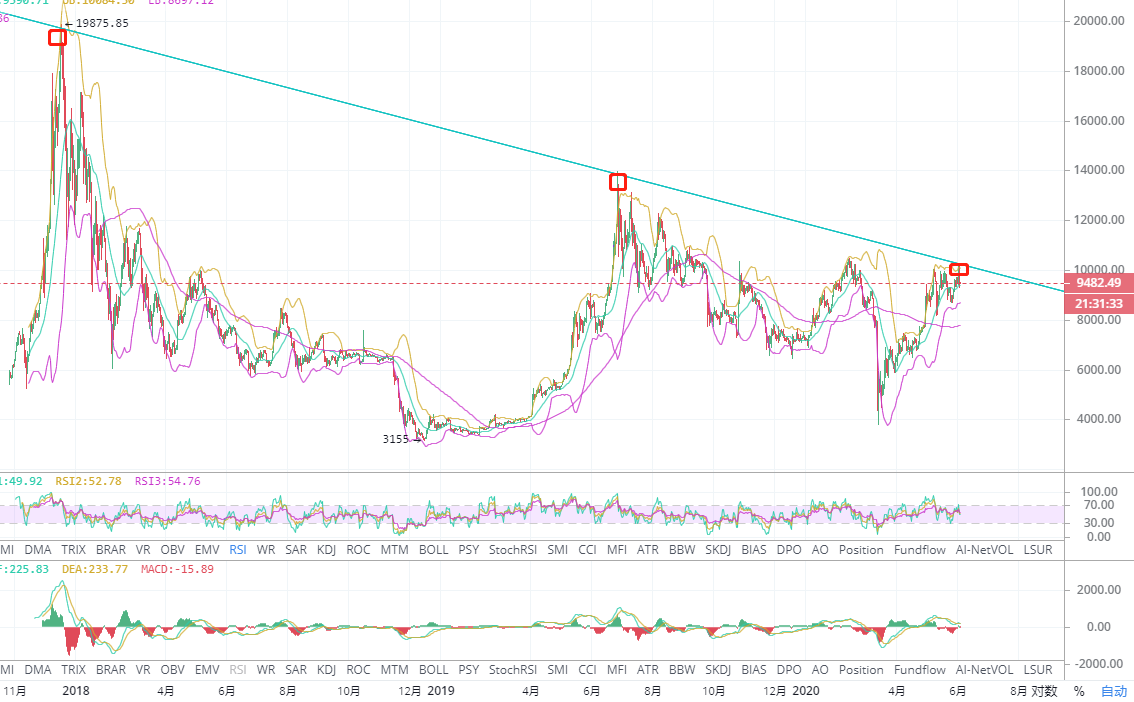Select AI-NetVOL indicator under the RSI pane
The width and height of the screenshot is (1134, 702).
tap(984, 549)
